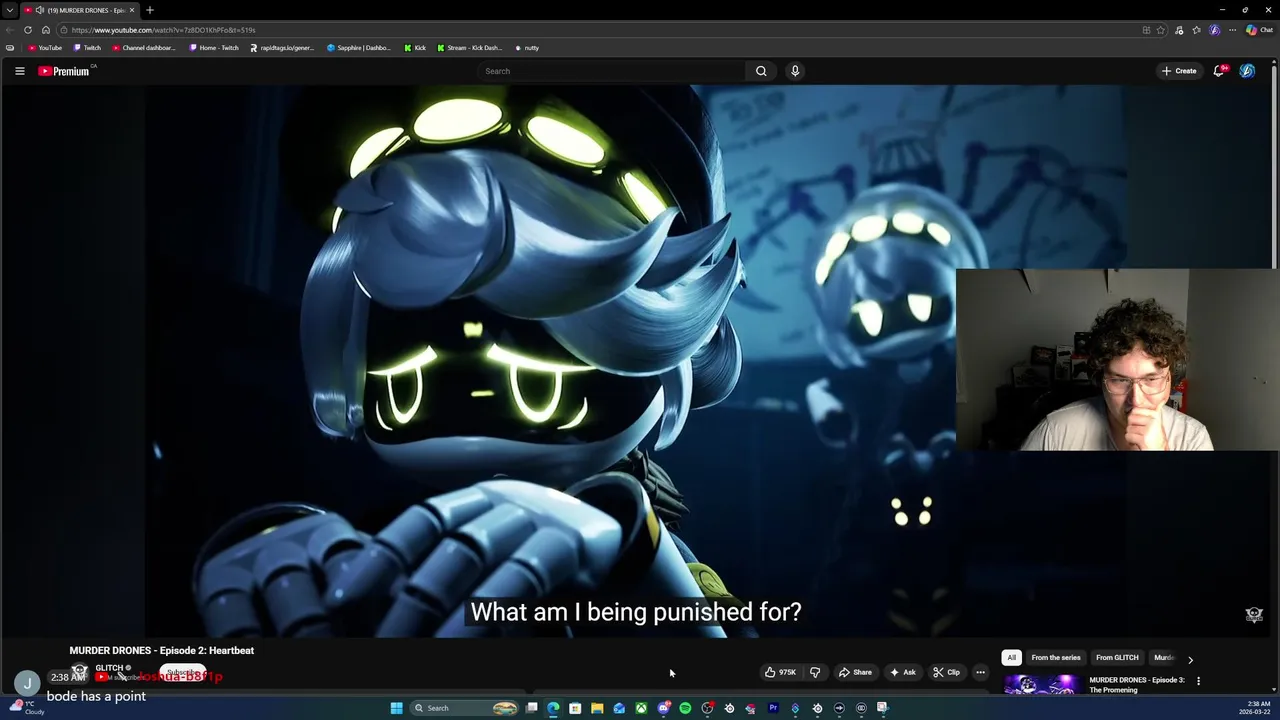Open Copilot Chat sidebar button
Screen dimensions: 1280x720
(1259, 30)
